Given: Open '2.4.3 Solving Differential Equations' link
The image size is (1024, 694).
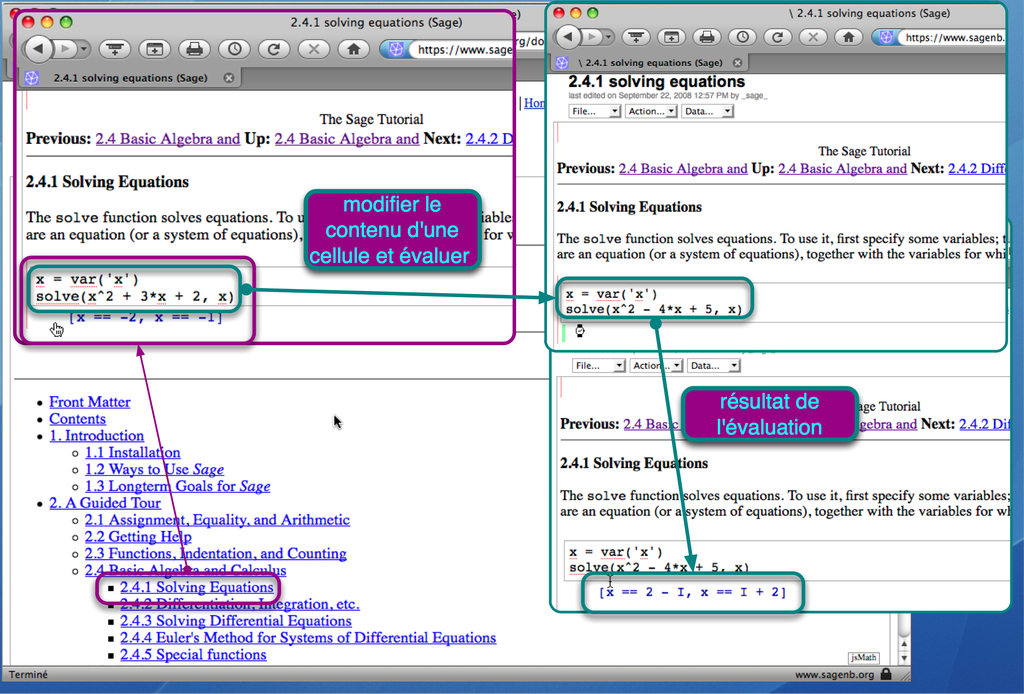Looking at the screenshot, I should click(x=236, y=621).
